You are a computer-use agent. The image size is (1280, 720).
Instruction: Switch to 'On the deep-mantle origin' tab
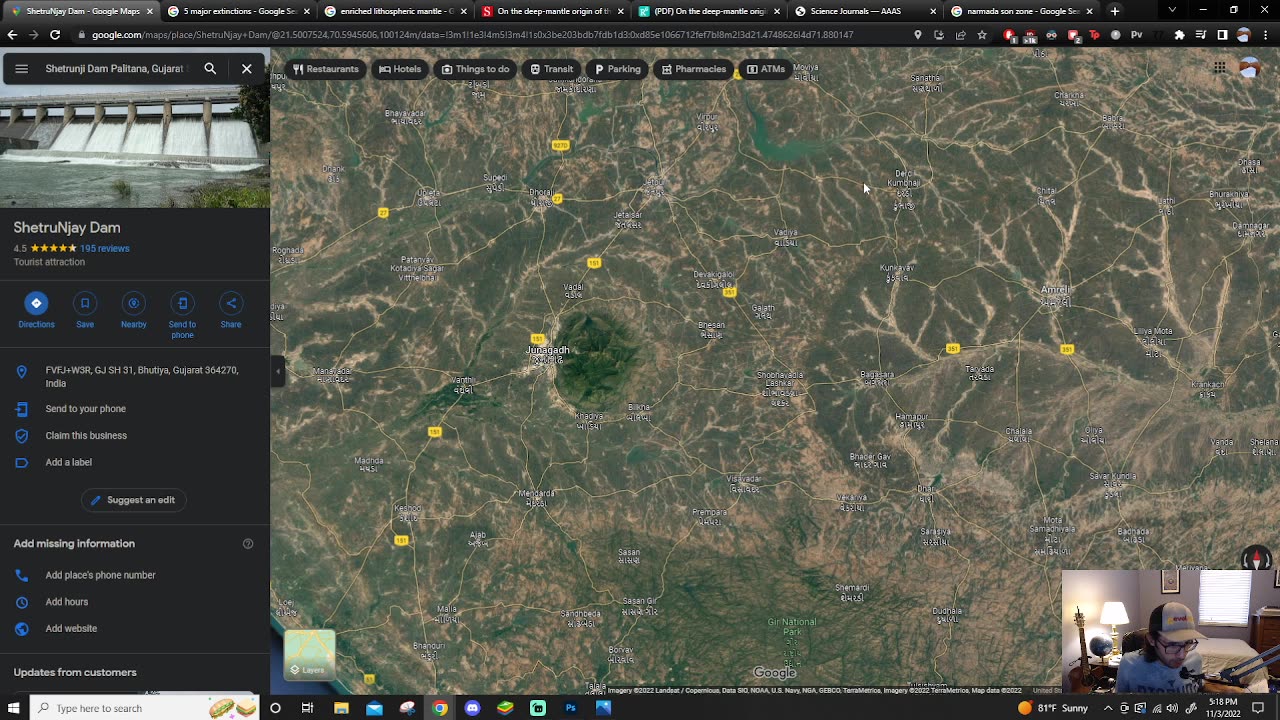552,11
